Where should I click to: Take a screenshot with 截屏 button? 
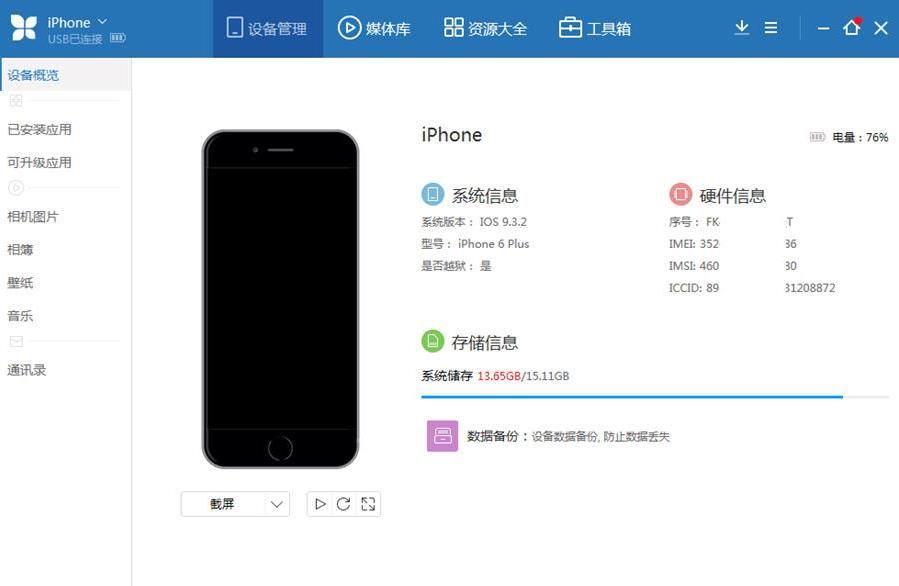click(222, 504)
